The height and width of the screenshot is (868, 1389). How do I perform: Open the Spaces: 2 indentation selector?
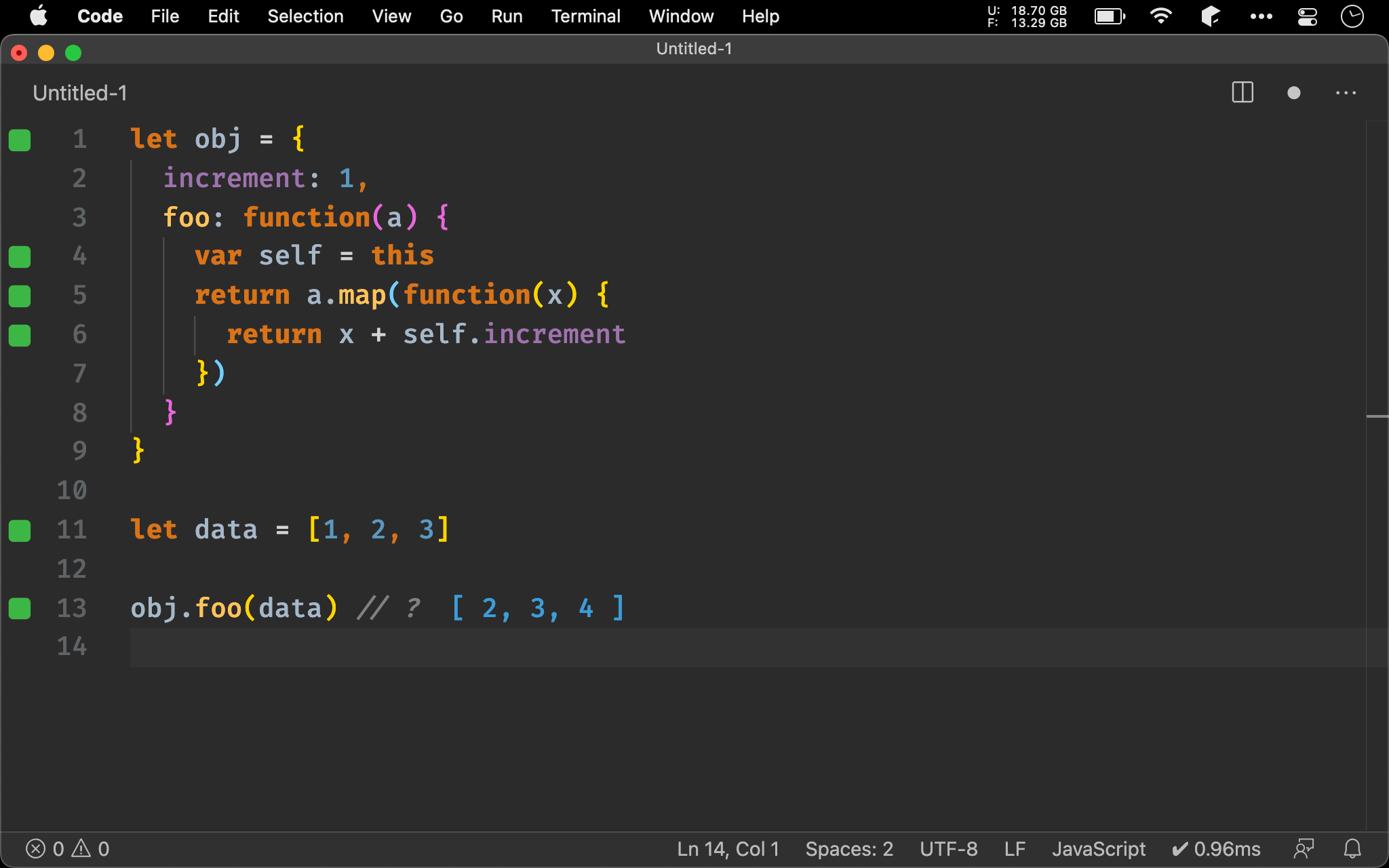[848, 848]
